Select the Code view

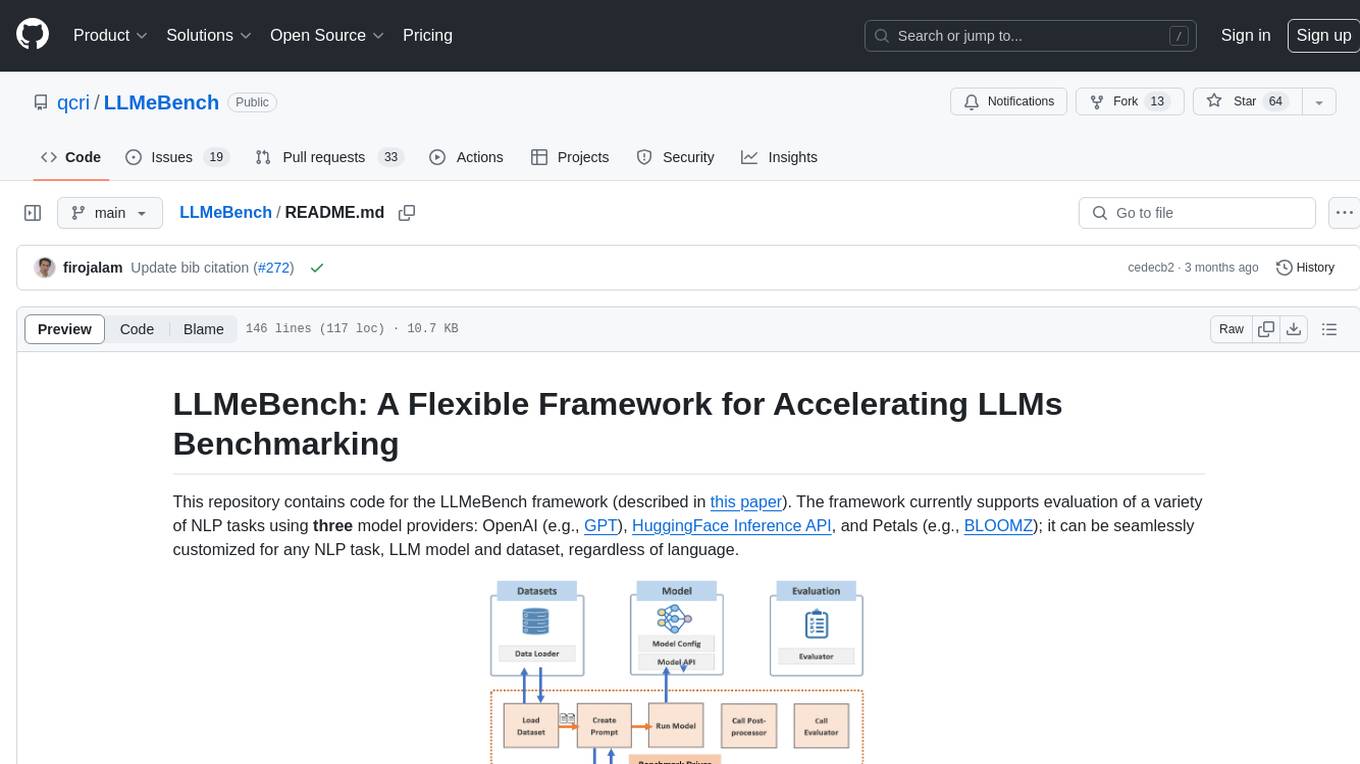pyautogui.click(x=137, y=329)
